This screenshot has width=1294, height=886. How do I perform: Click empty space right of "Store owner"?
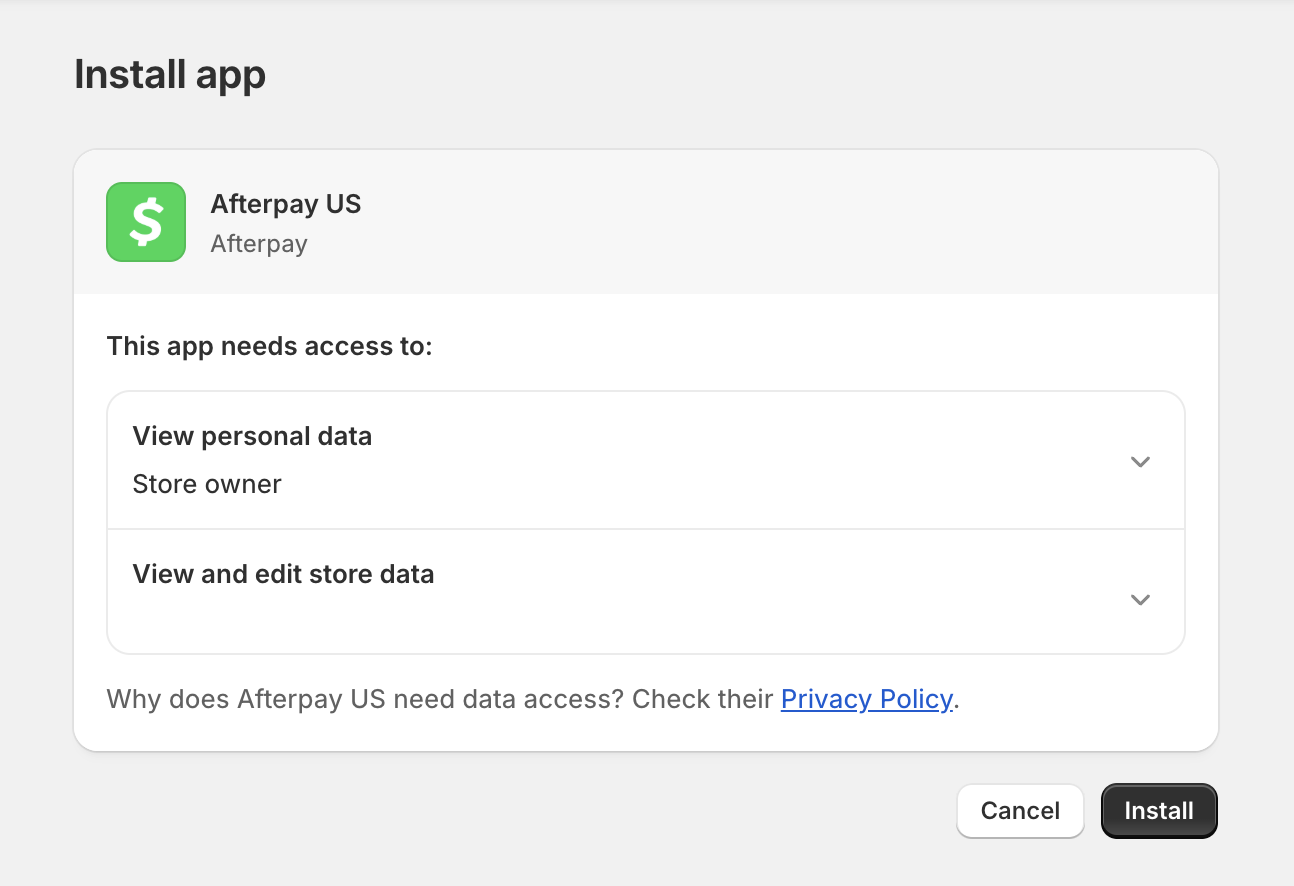coord(650,484)
